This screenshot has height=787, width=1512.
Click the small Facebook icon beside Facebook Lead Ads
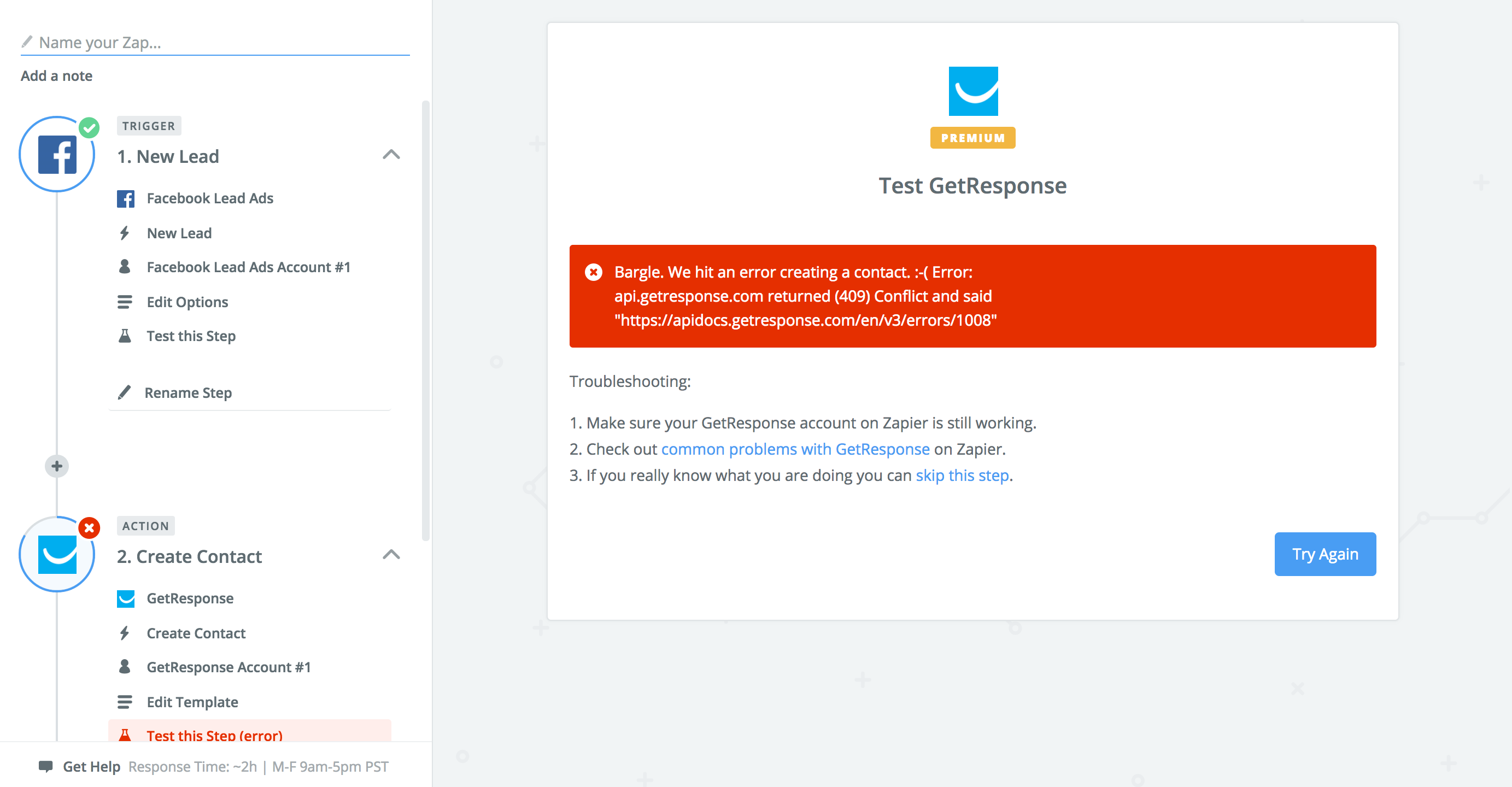[126, 198]
